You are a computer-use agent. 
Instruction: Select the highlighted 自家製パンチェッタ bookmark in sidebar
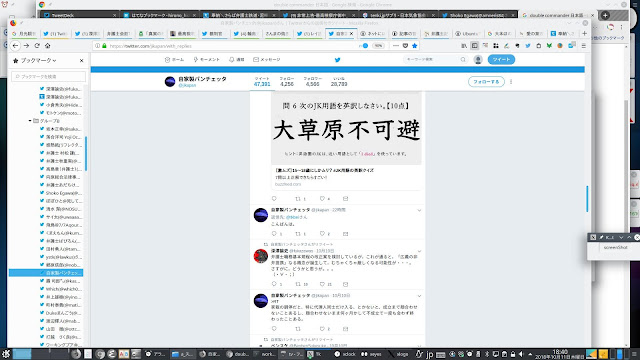point(46,273)
